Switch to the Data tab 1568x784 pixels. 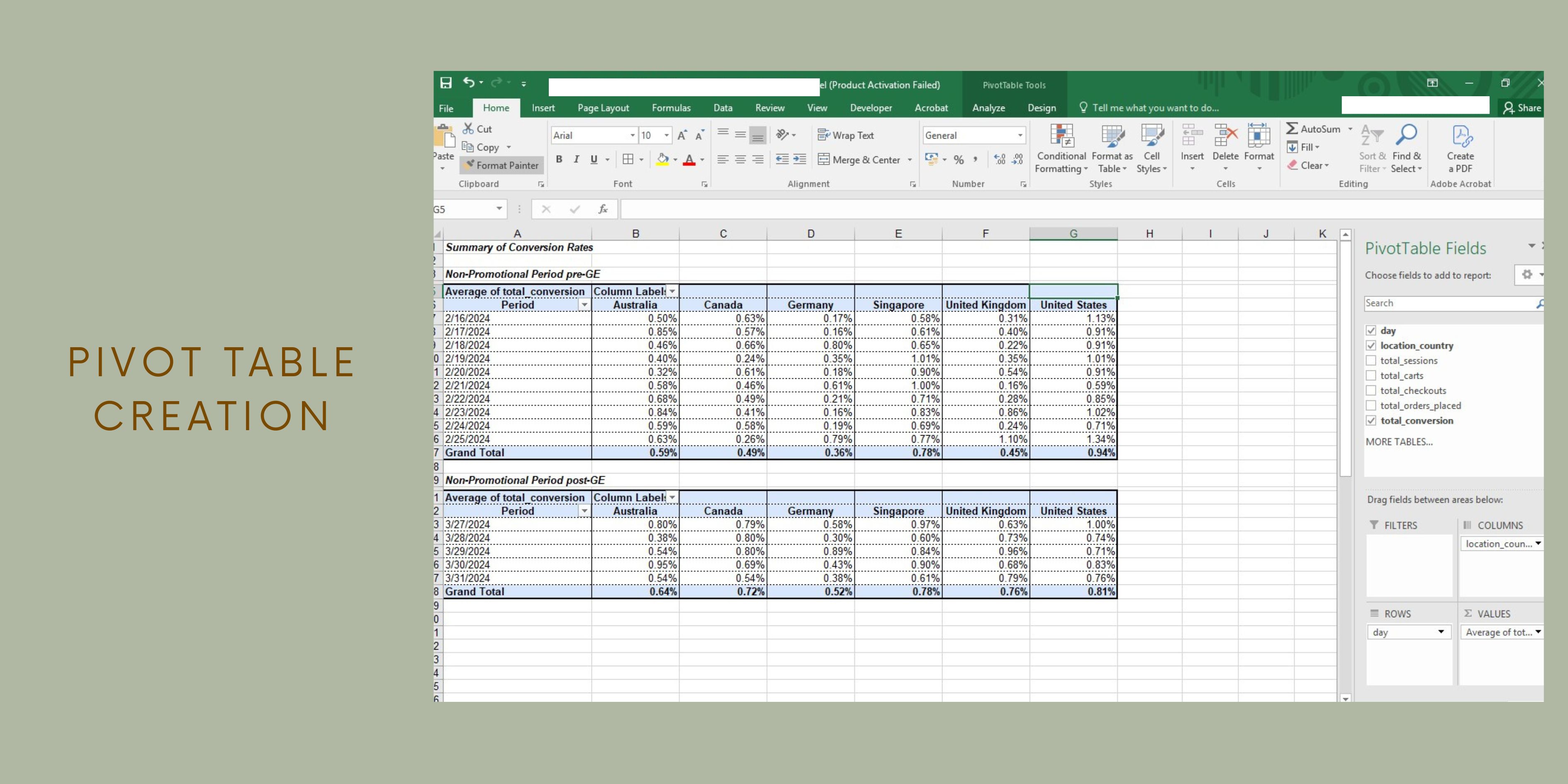[x=723, y=108]
